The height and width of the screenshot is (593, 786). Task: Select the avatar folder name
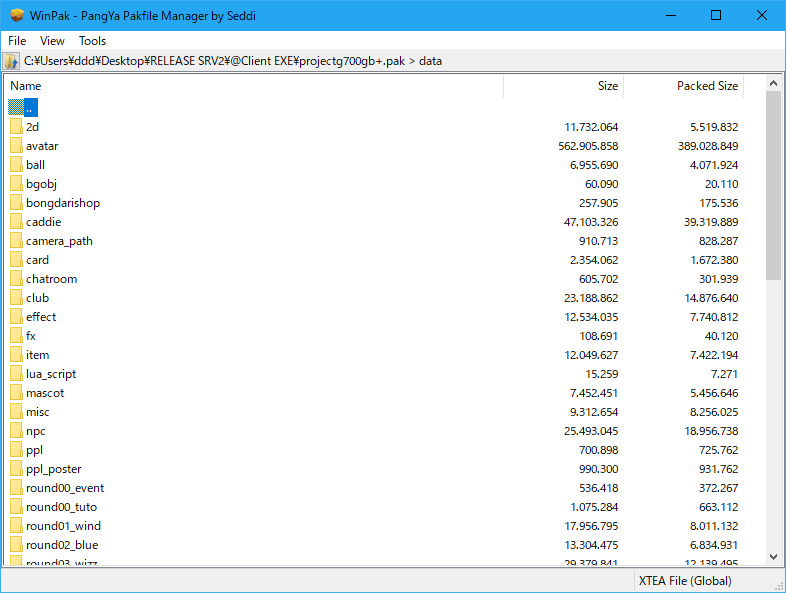pos(42,146)
